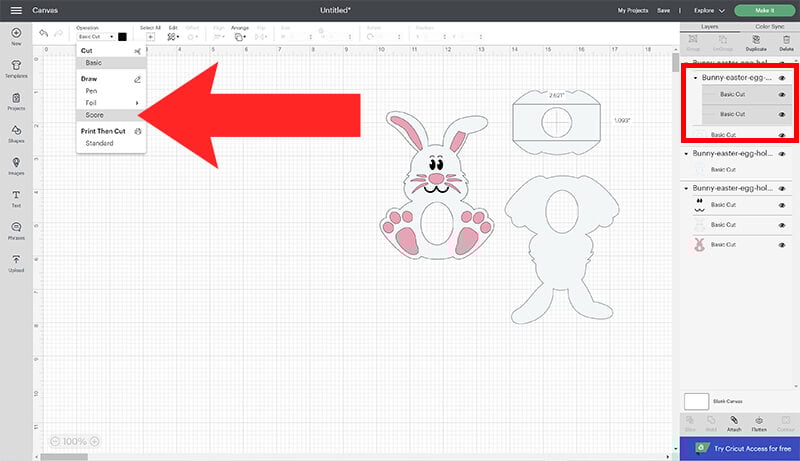Open the Operation Basic Cut dropdown
Screen dimensions: 800x461
click(95, 37)
